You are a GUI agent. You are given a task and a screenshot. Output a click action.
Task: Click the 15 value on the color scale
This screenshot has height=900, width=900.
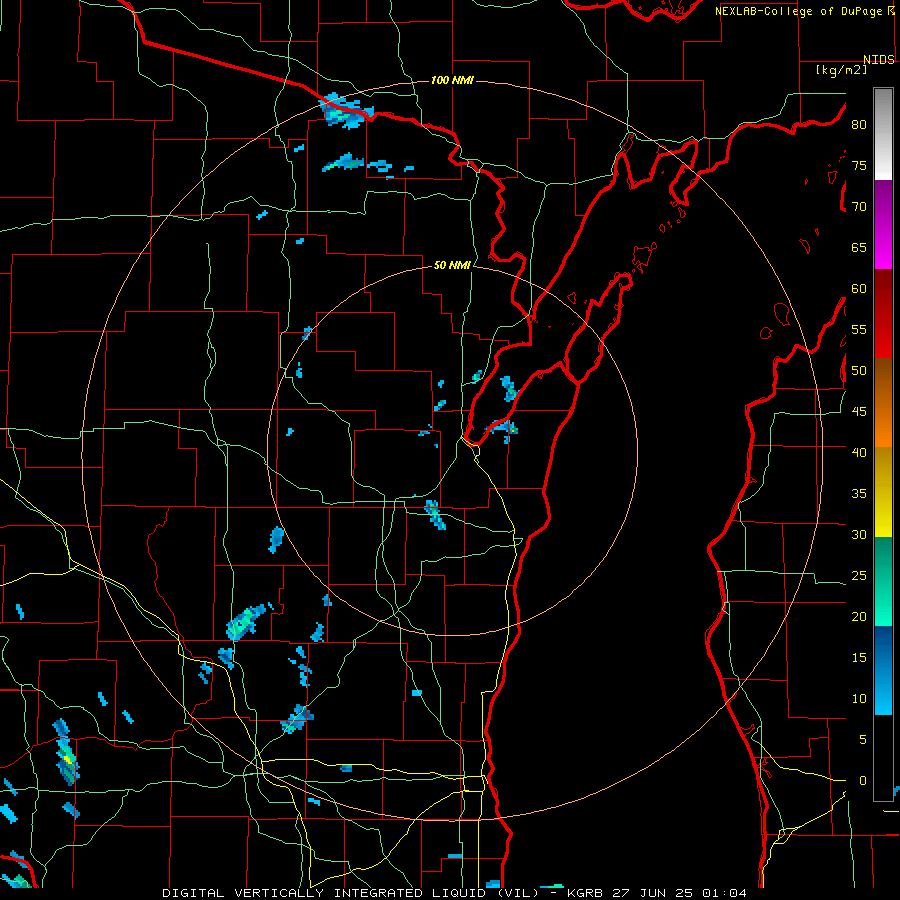[x=859, y=658]
